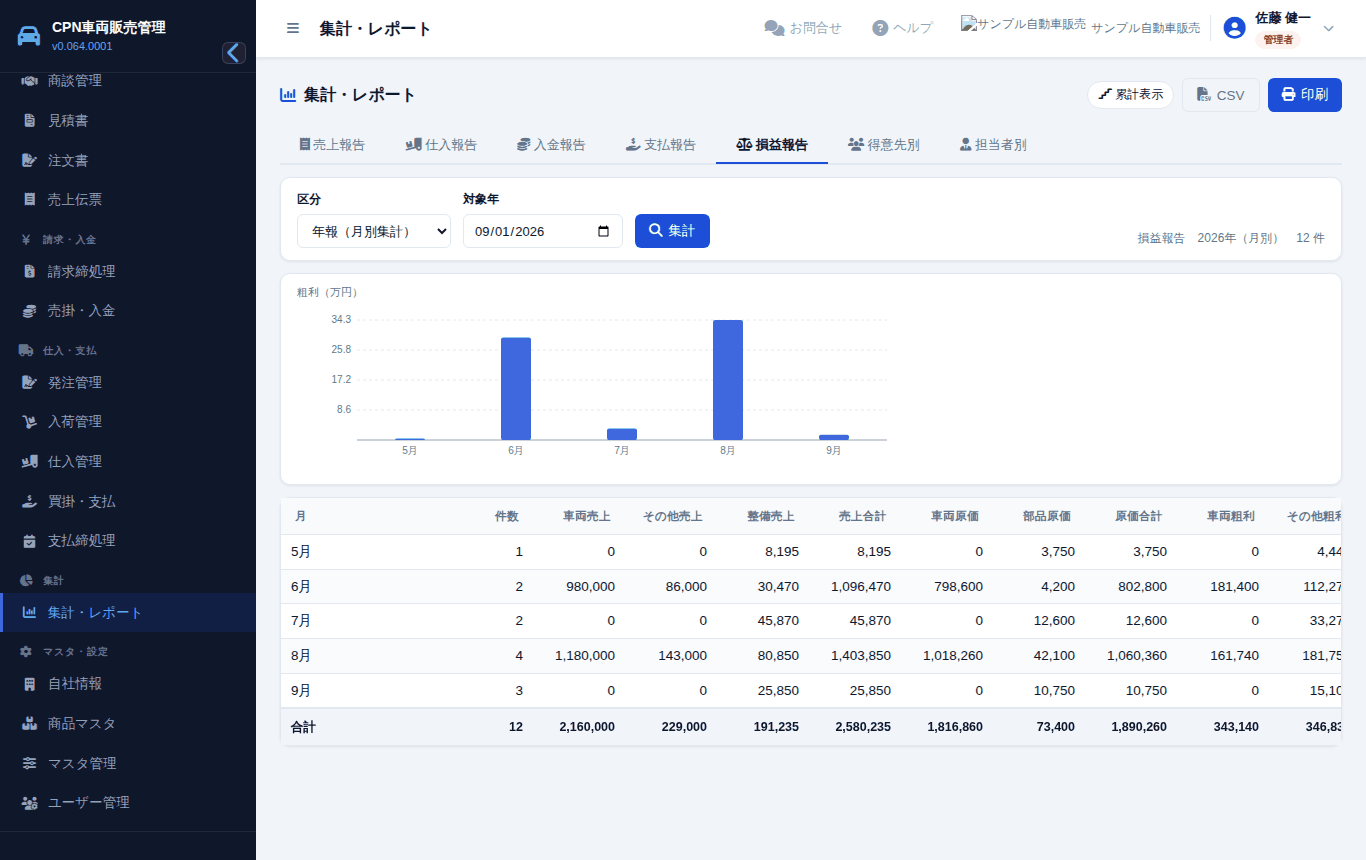Open the calendar picker in 対象年 field
1366x860 pixels.
[603, 231]
